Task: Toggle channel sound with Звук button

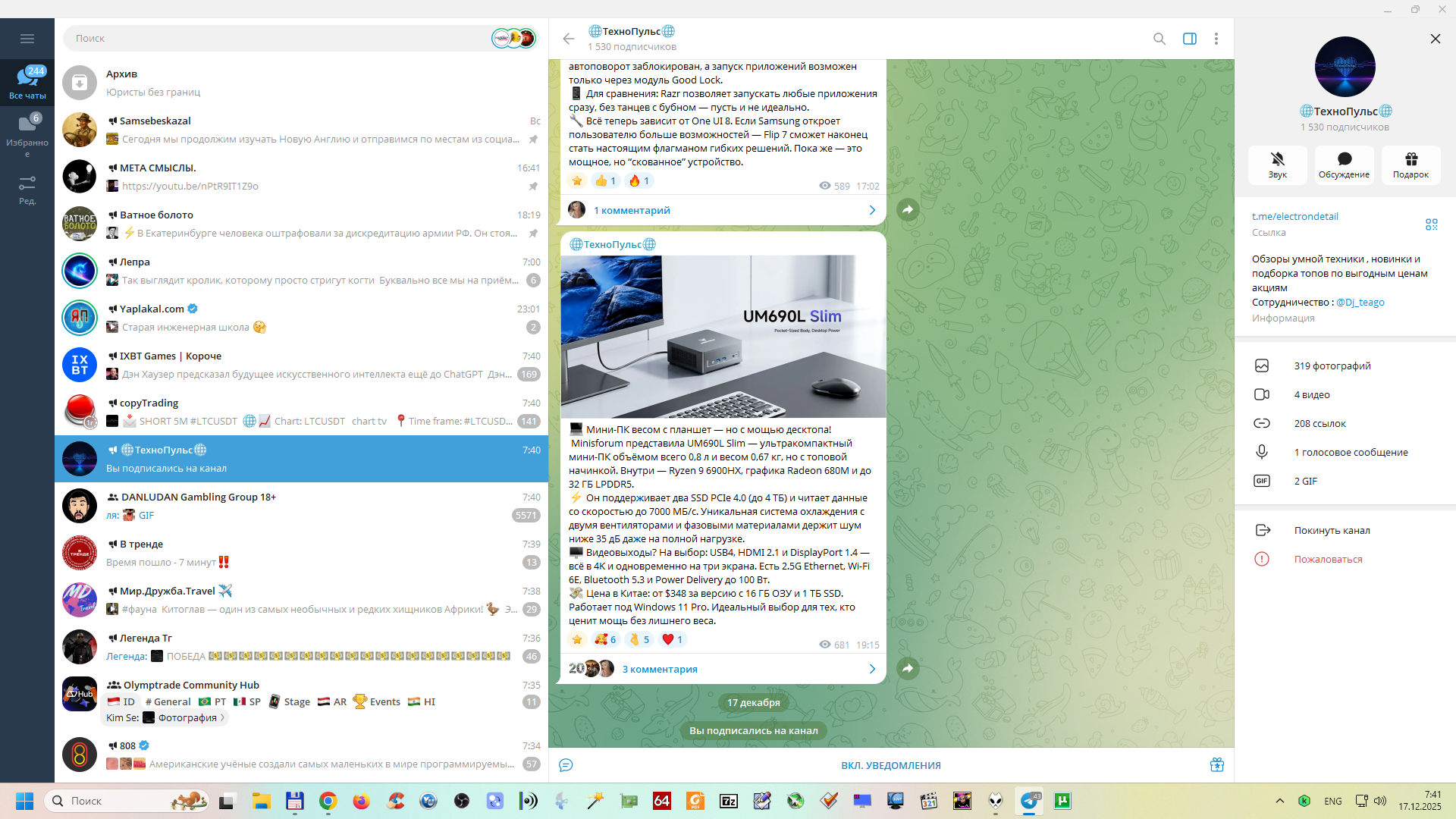Action: [1277, 165]
